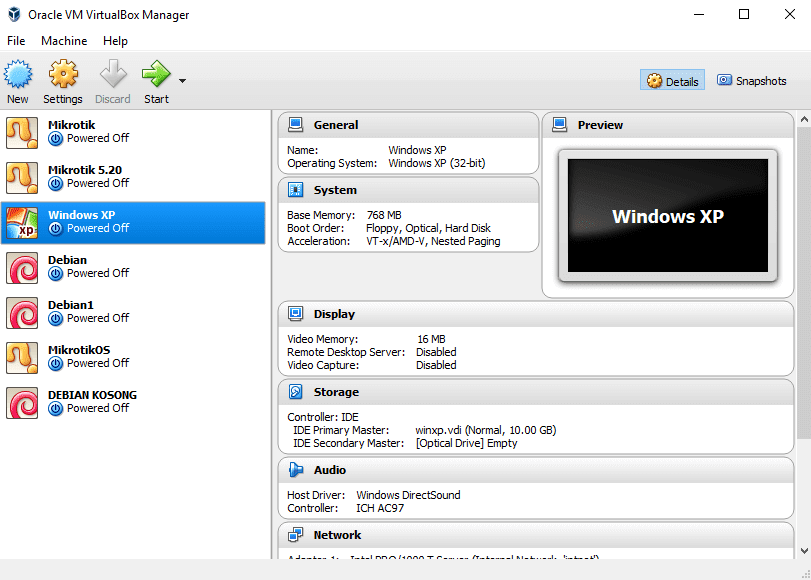Click the Windows XP VM logo icon
The height and width of the screenshot is (580, 811).
point(22,222)
